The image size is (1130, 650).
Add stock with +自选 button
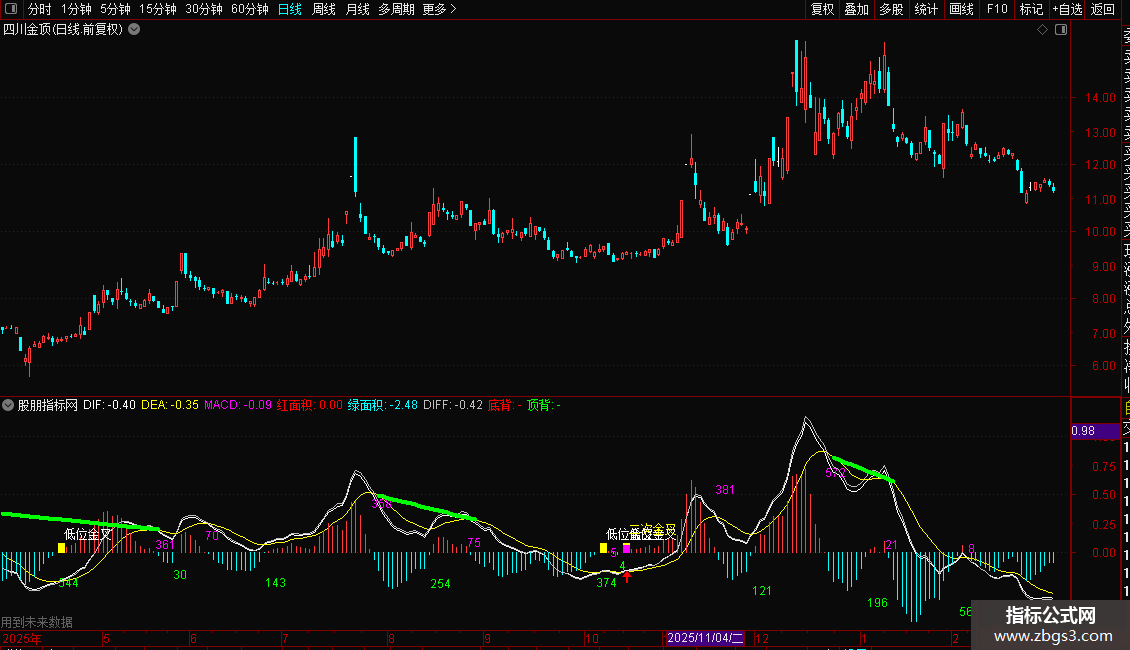coord(1067,9)
